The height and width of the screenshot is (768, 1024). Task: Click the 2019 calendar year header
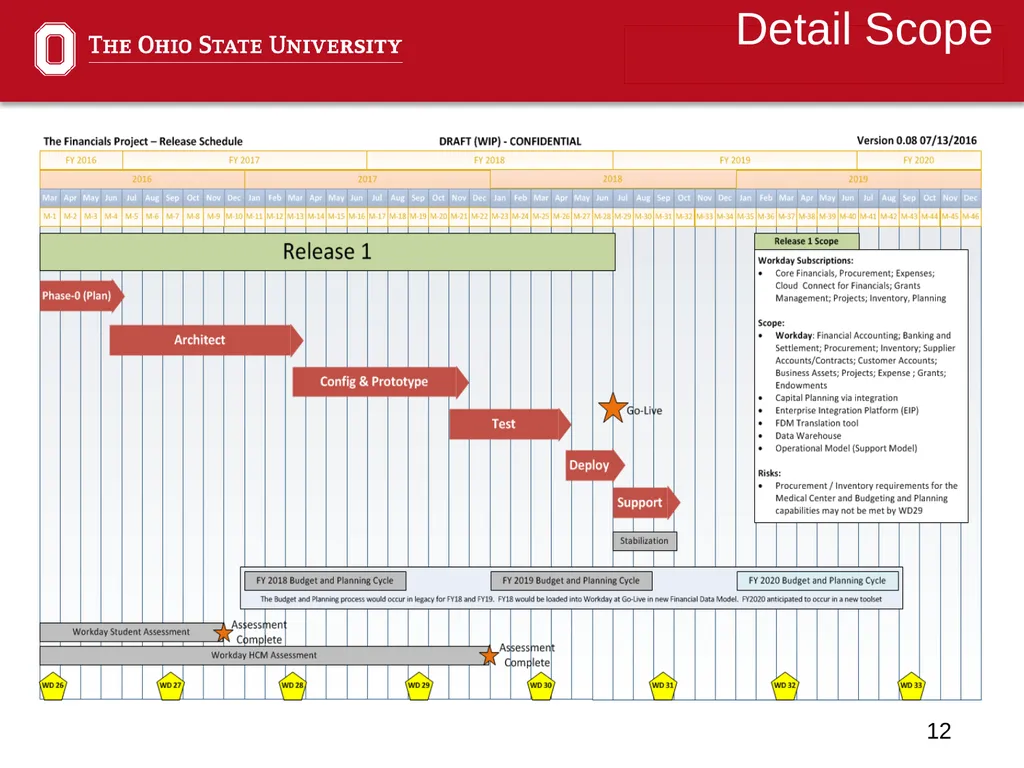[x=858, y=179]
